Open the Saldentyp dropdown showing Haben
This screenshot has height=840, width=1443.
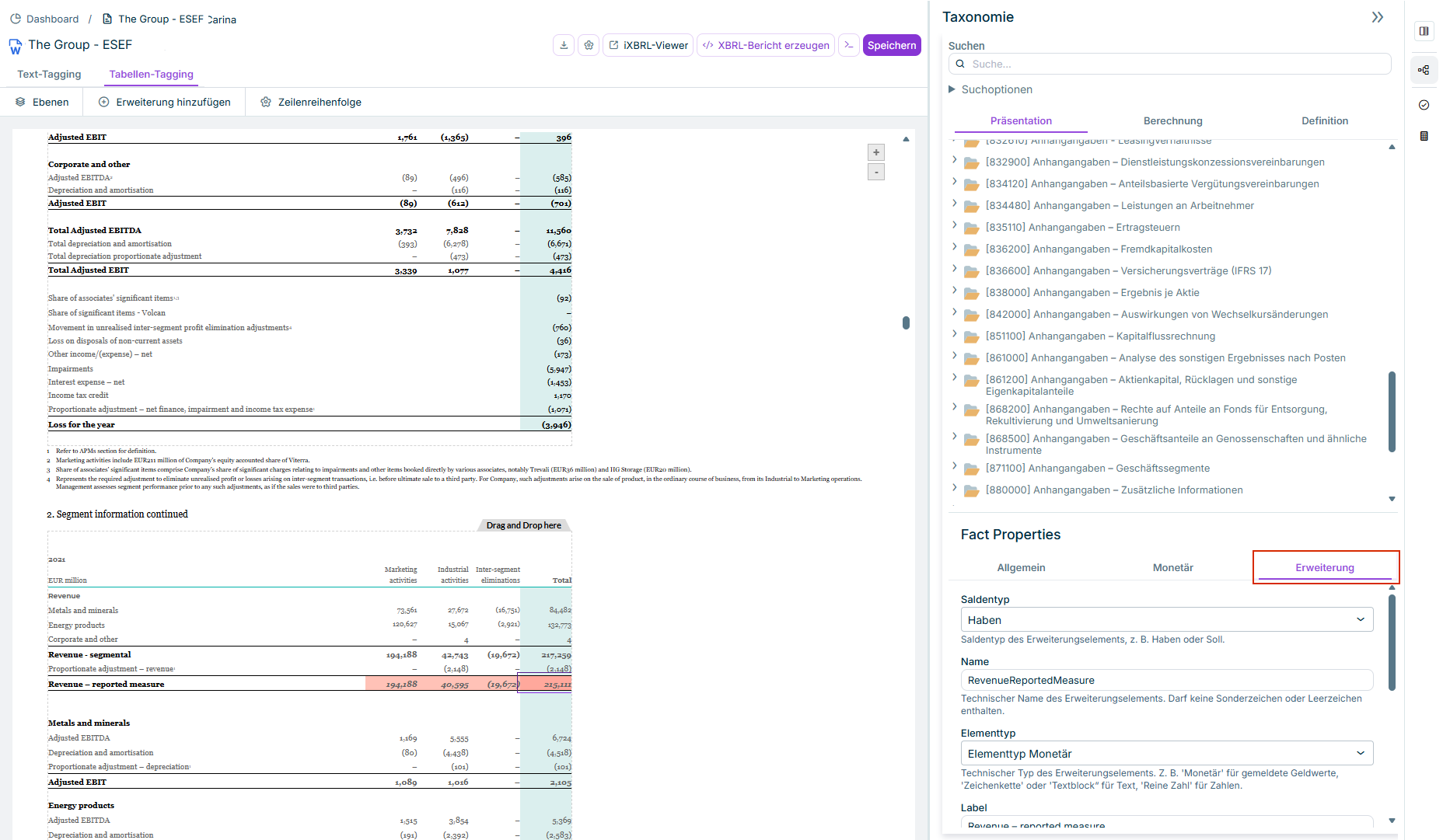[1167, 620]
